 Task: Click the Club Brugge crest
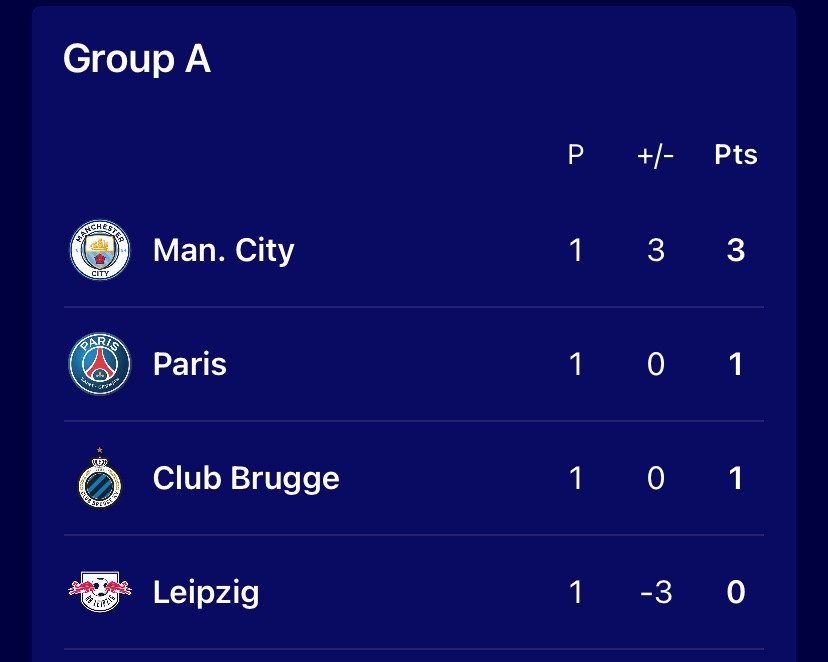point(100,478)
